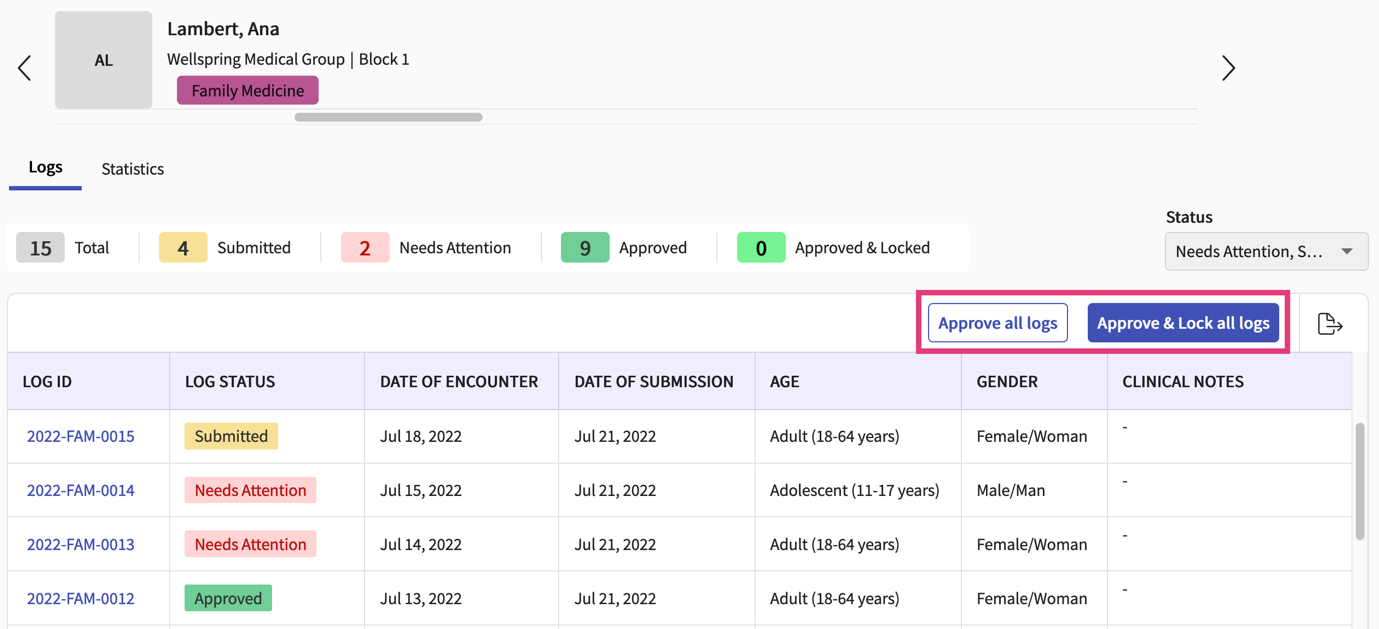
Task: Switch to the Statistics tab
Action: [132, 168]
